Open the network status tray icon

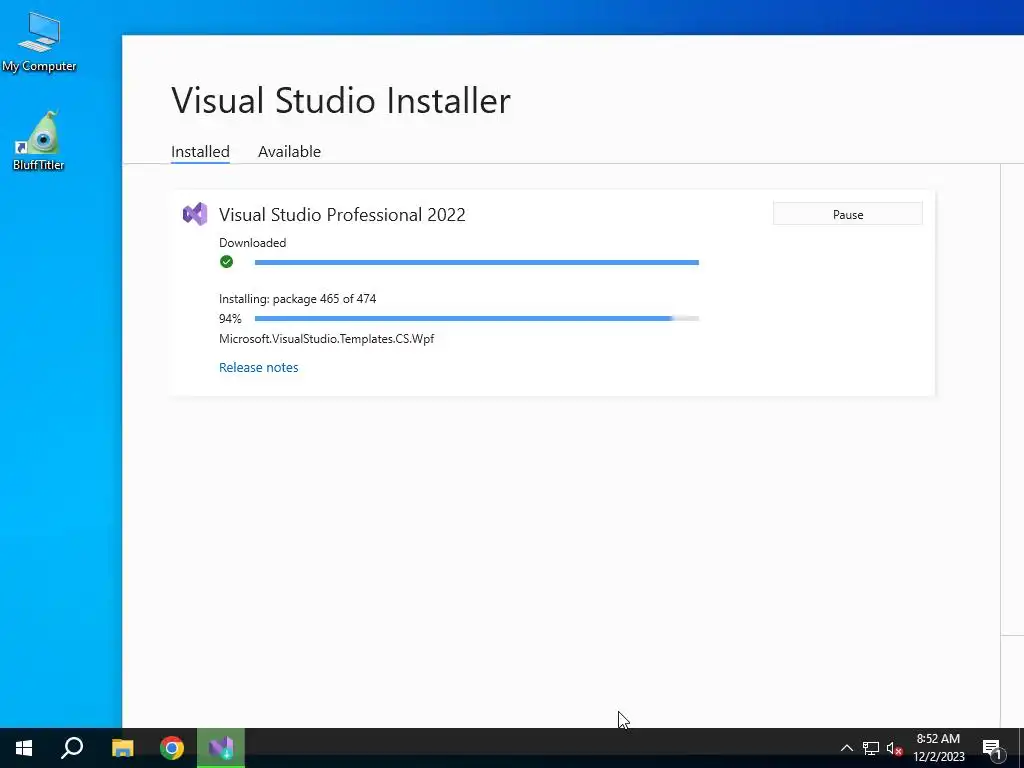[871, 748]
